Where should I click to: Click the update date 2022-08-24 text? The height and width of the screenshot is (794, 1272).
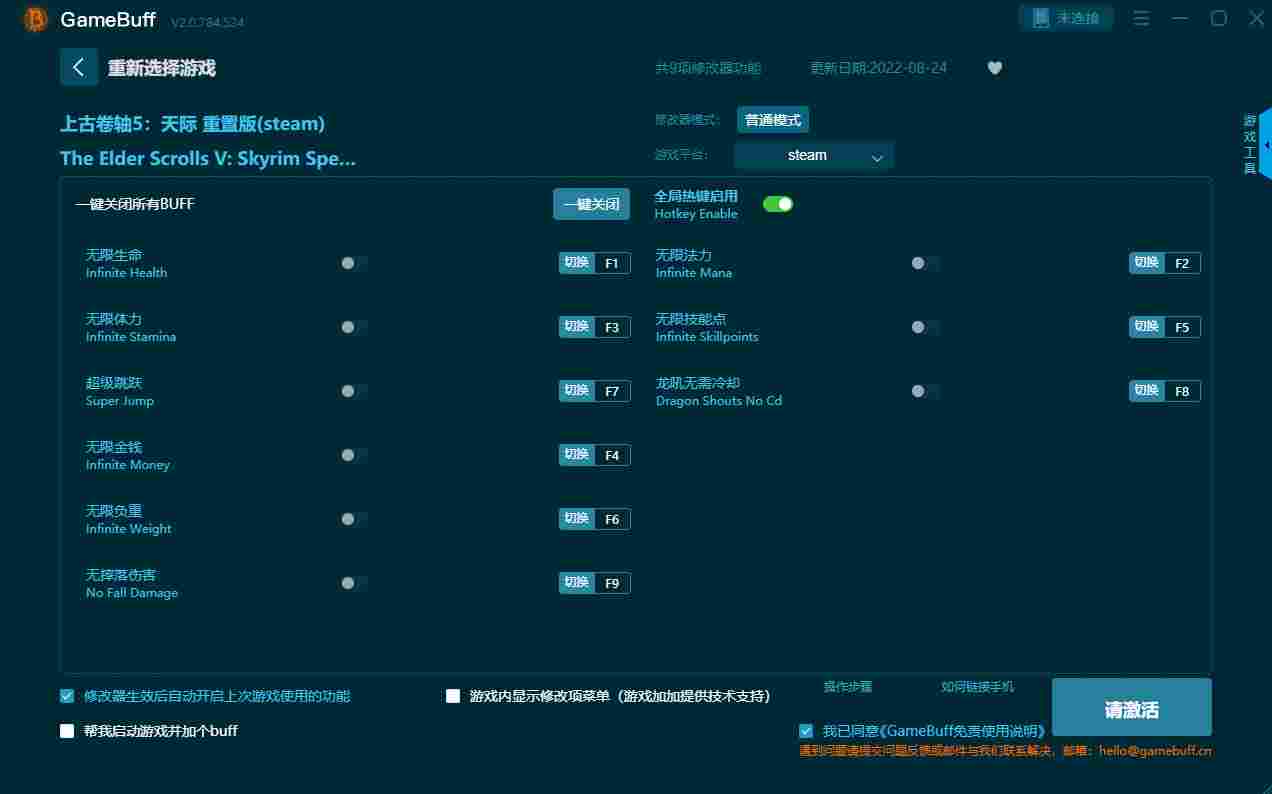879,68
